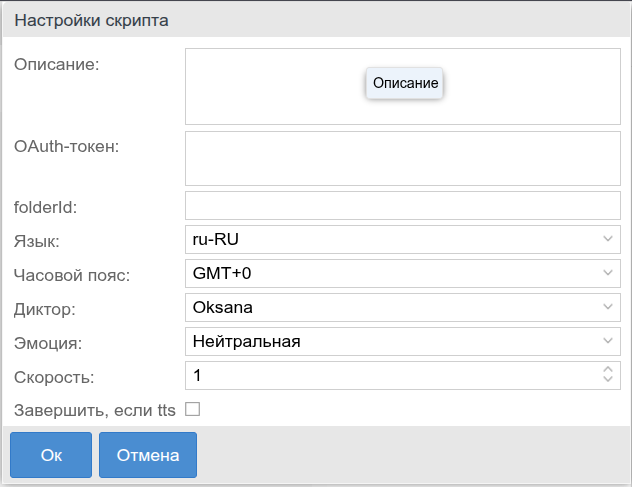Click the OAuth-токен: label text
632x487 pixels.
66,147
